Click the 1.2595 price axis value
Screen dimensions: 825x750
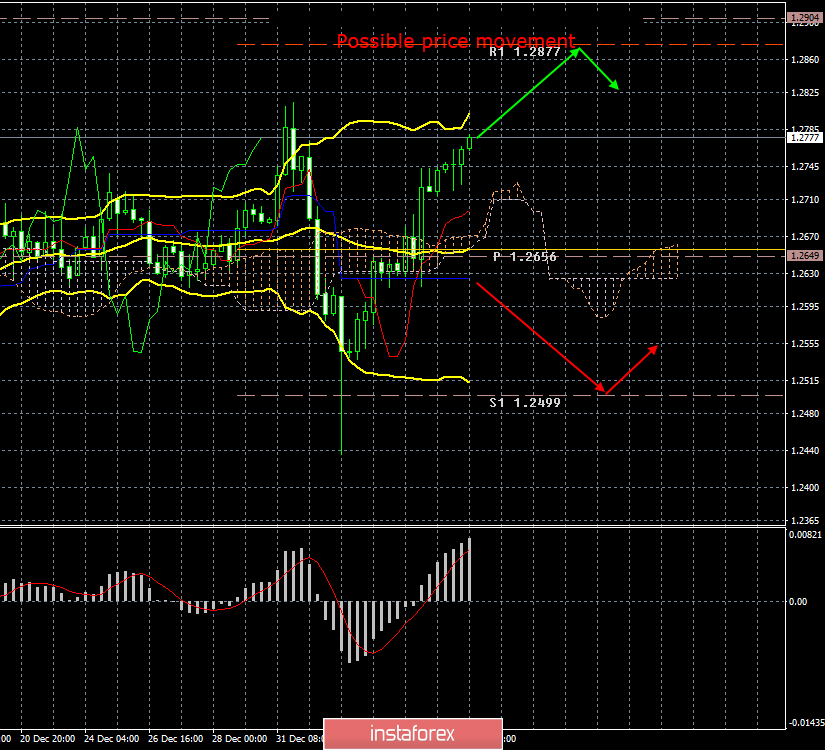tap(805, 306)
